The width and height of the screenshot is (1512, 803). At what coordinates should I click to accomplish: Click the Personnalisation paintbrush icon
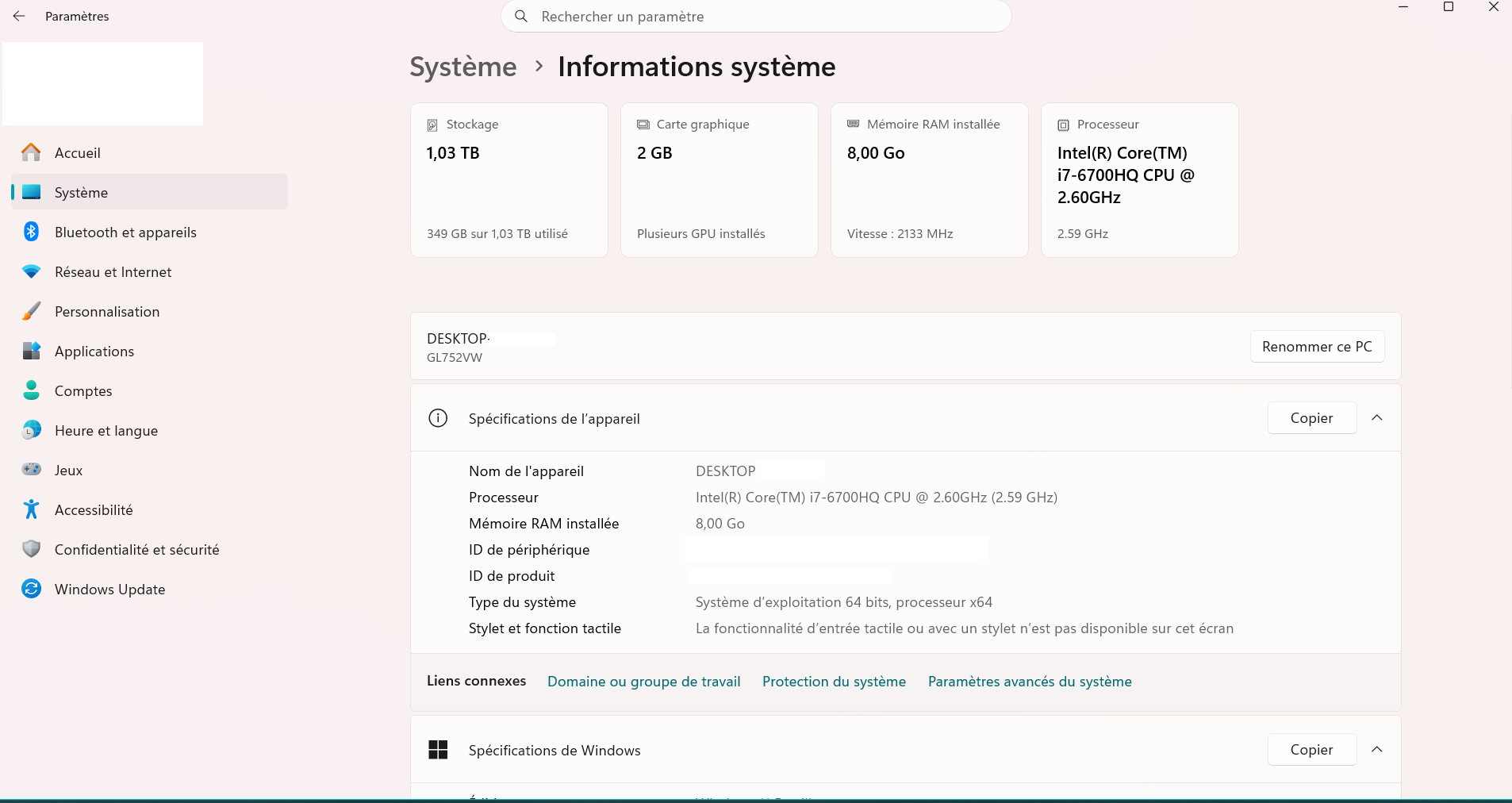tap(31, 311)
